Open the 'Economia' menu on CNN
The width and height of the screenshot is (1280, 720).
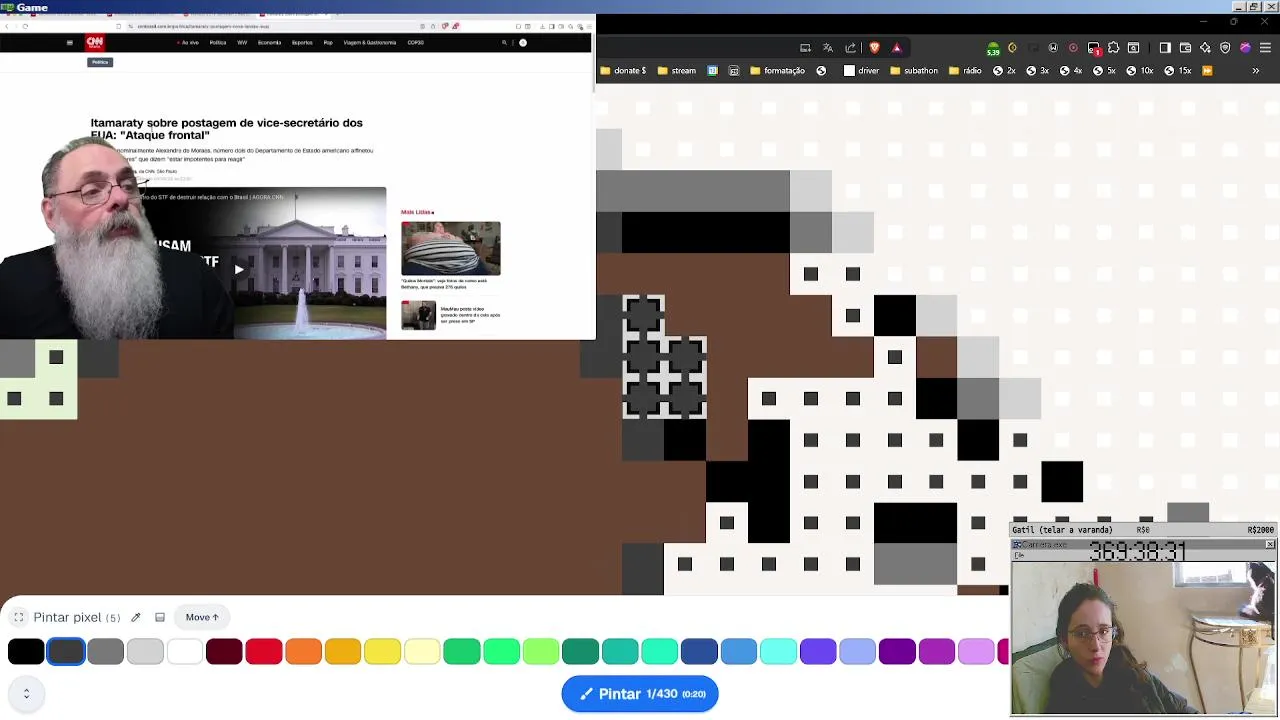coord(269,42)
